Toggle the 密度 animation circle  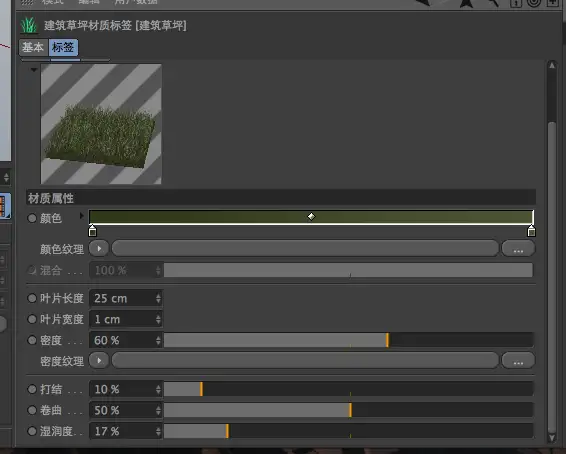(x=32, y=340)
